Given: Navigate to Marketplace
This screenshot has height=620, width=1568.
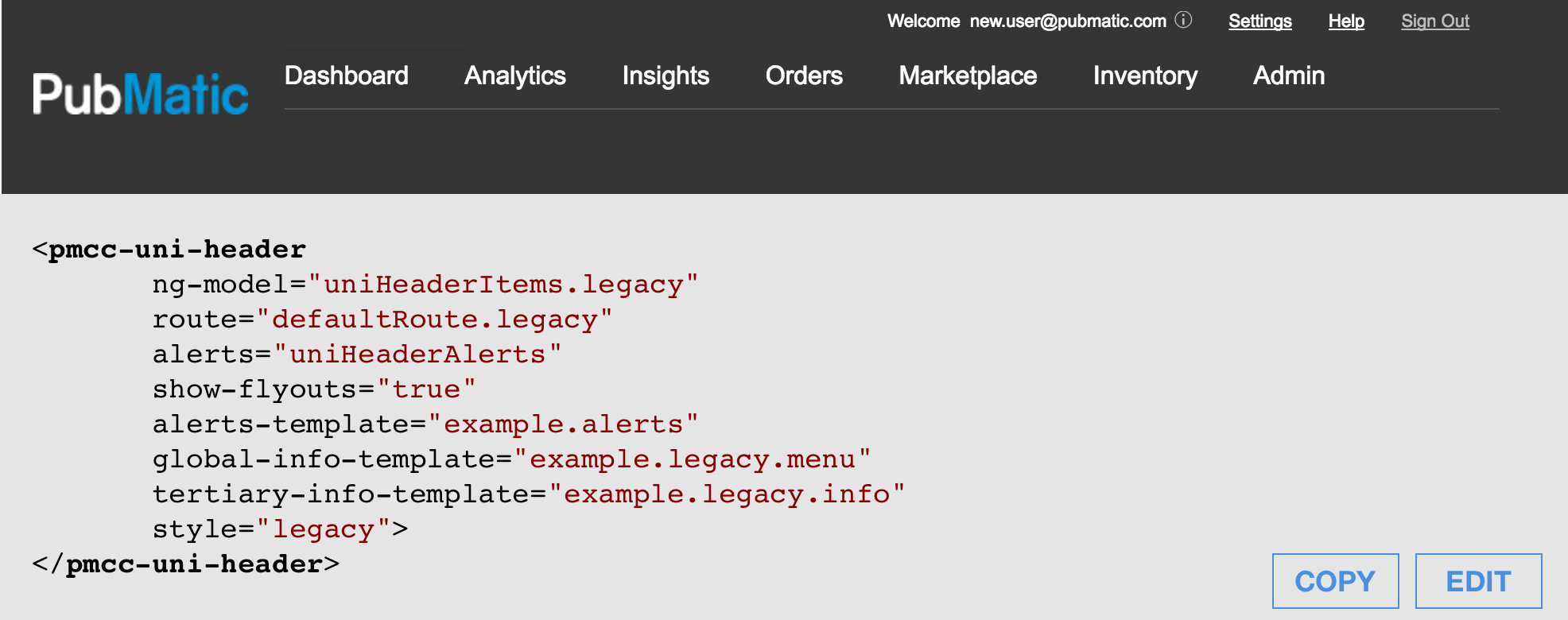Looking at the screenshot, I should click(967, 76).
